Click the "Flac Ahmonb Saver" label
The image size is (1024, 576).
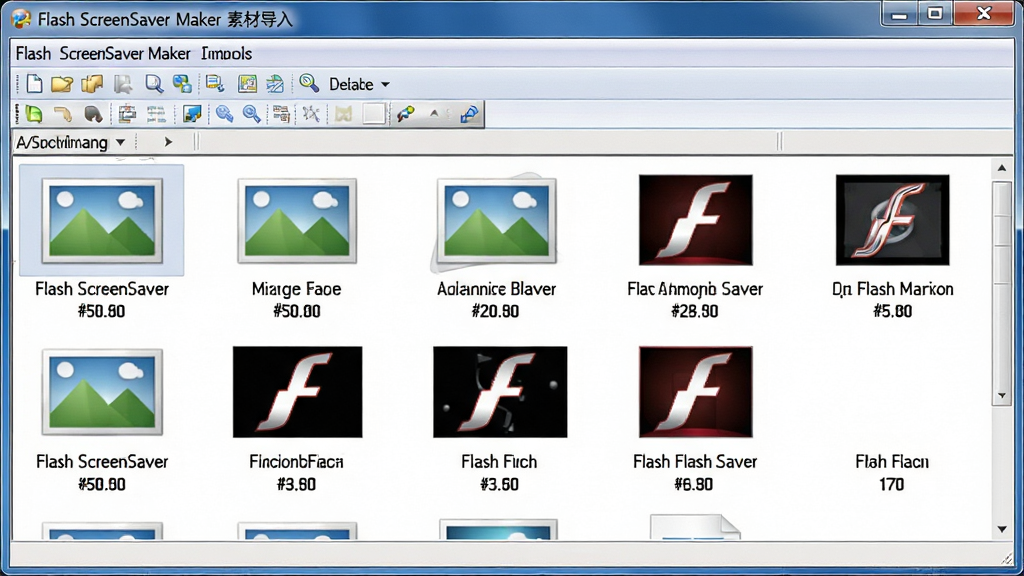(695, 289)
